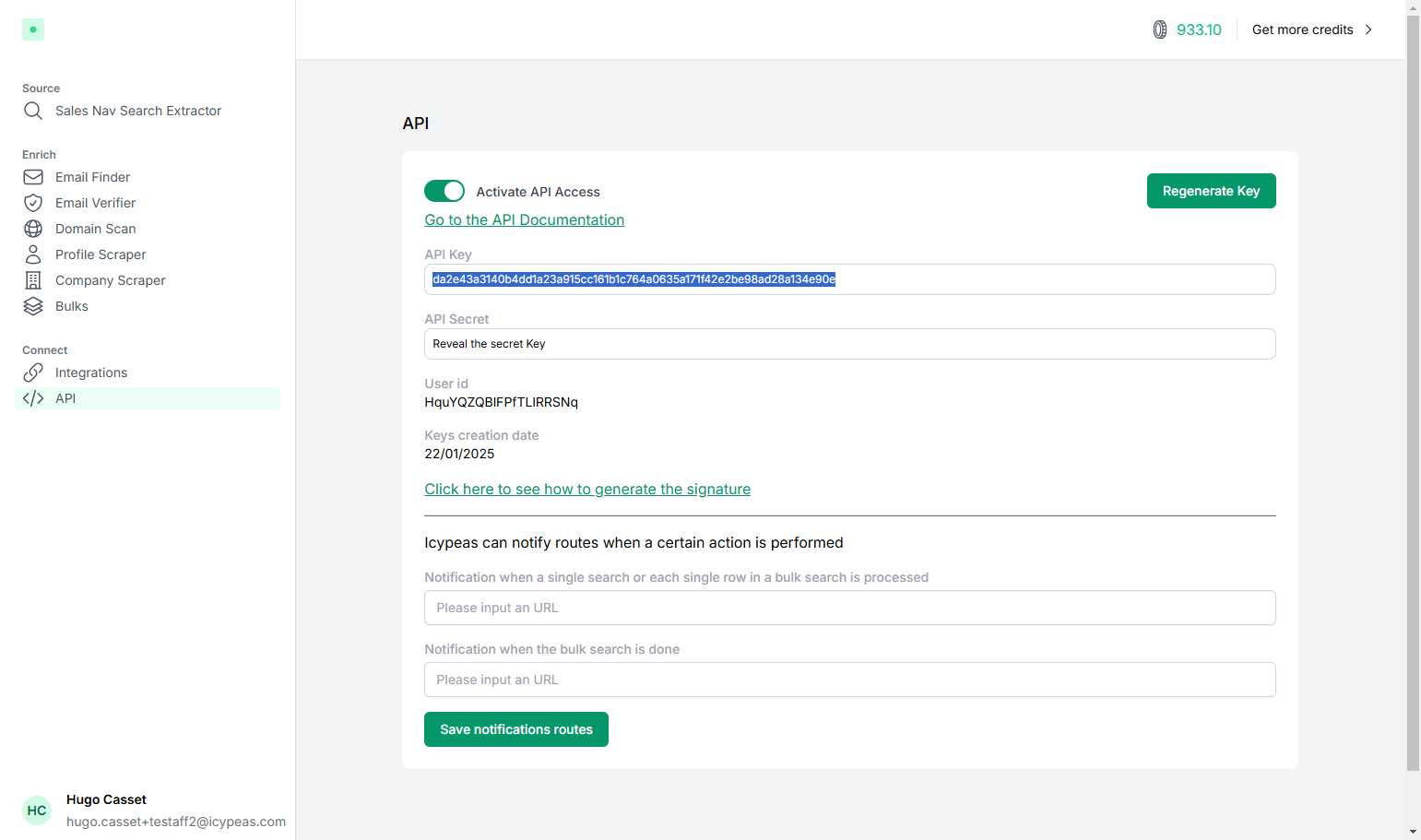Click the scrollbar down arrow

[x=1413, y=832]
